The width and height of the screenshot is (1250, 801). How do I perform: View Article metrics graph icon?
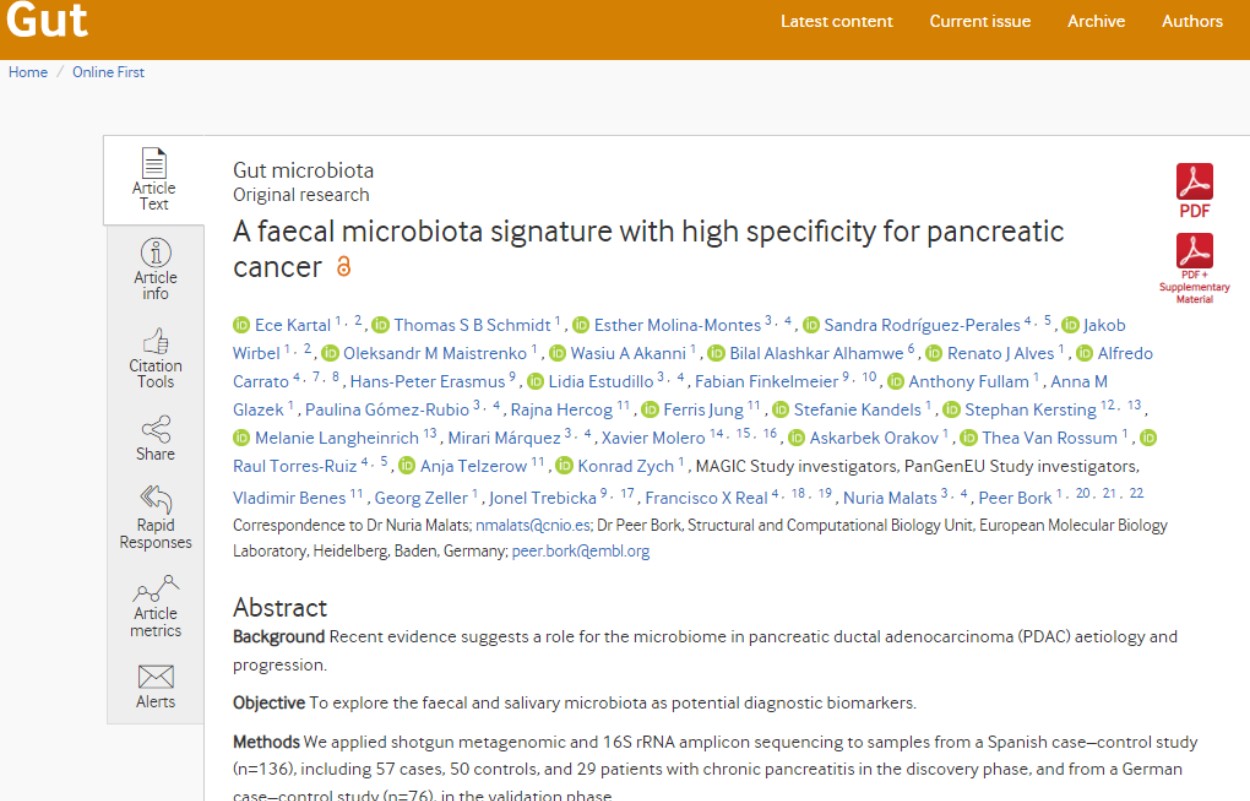point(155,588)
